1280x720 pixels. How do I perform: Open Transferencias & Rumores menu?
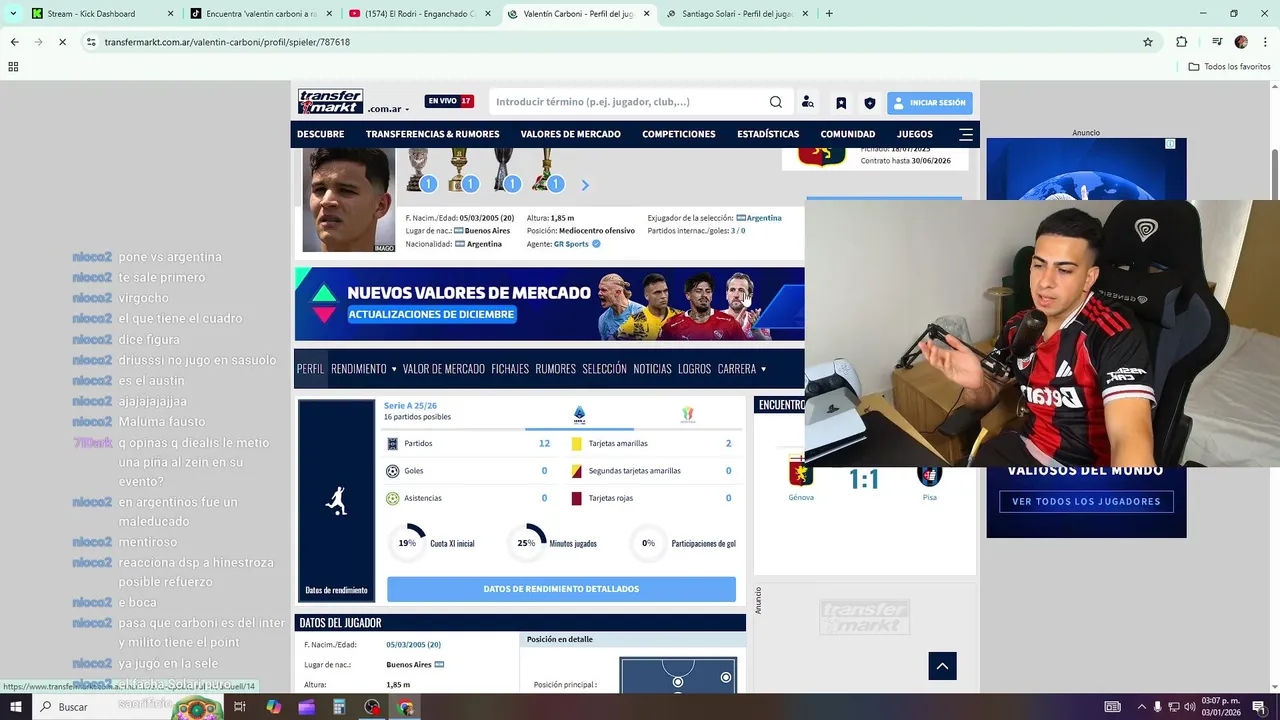point(432,134)
